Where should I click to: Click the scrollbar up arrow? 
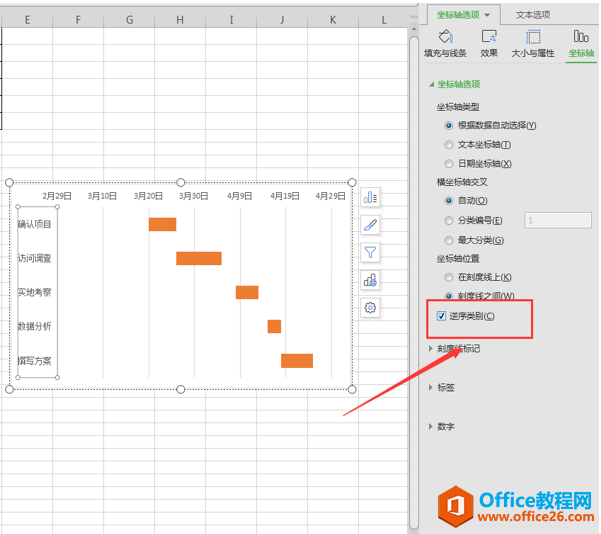pyautogui.click(x=414, y=29)
